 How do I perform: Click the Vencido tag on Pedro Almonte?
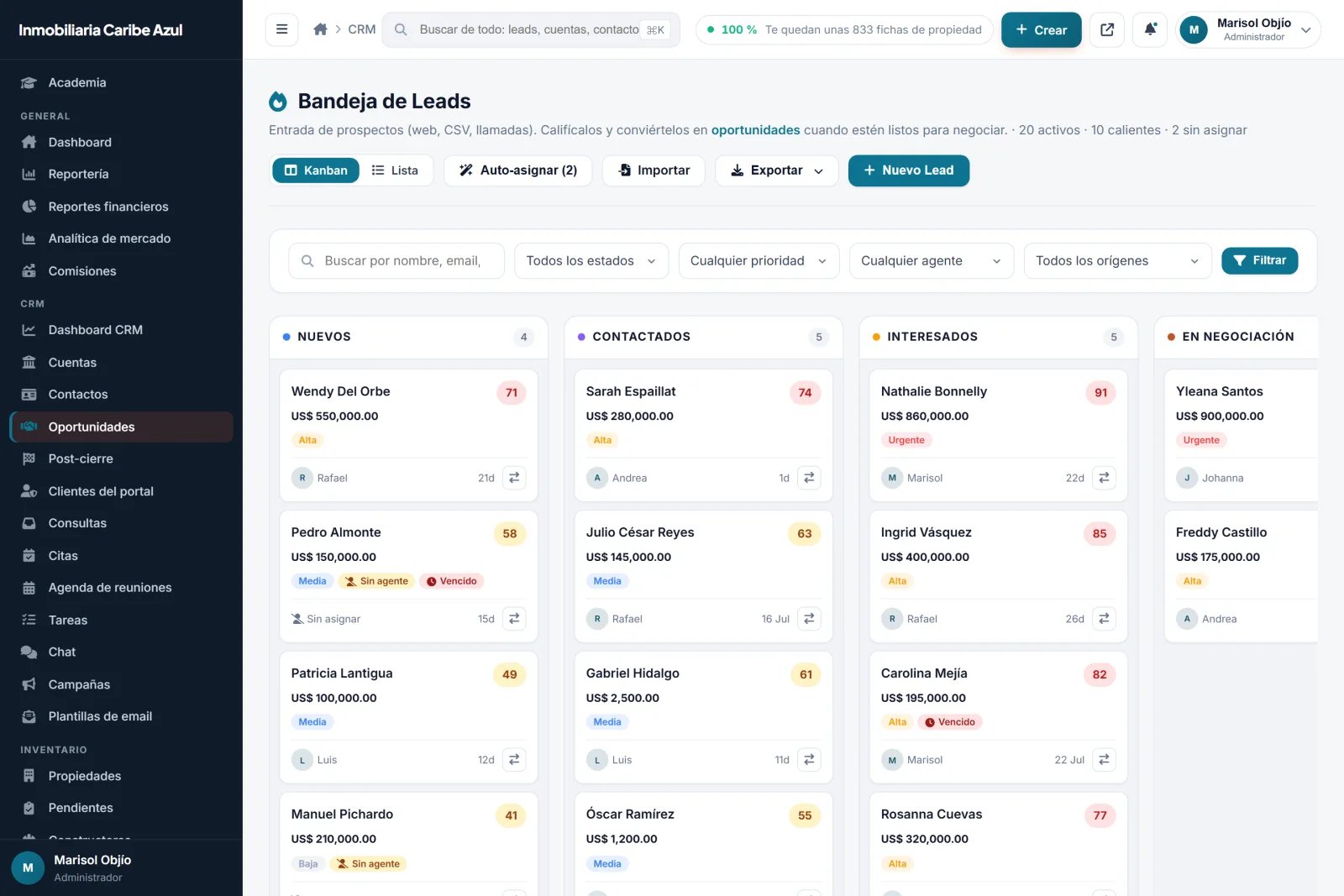tap(451, 581)
